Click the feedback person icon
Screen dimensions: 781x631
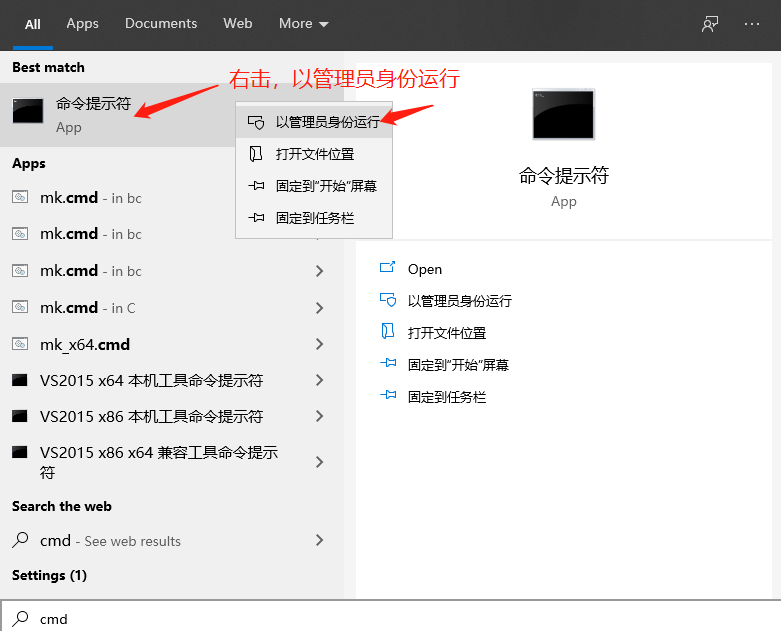point(710,24)
